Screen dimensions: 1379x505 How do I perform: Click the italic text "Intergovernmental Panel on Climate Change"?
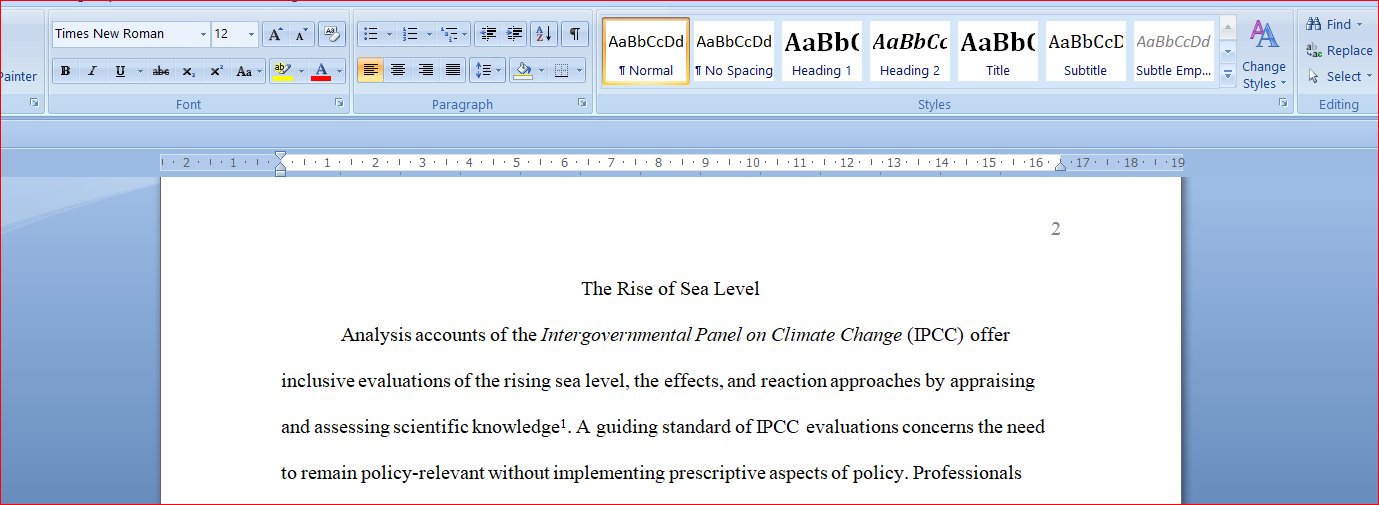(x=721, y=335)
